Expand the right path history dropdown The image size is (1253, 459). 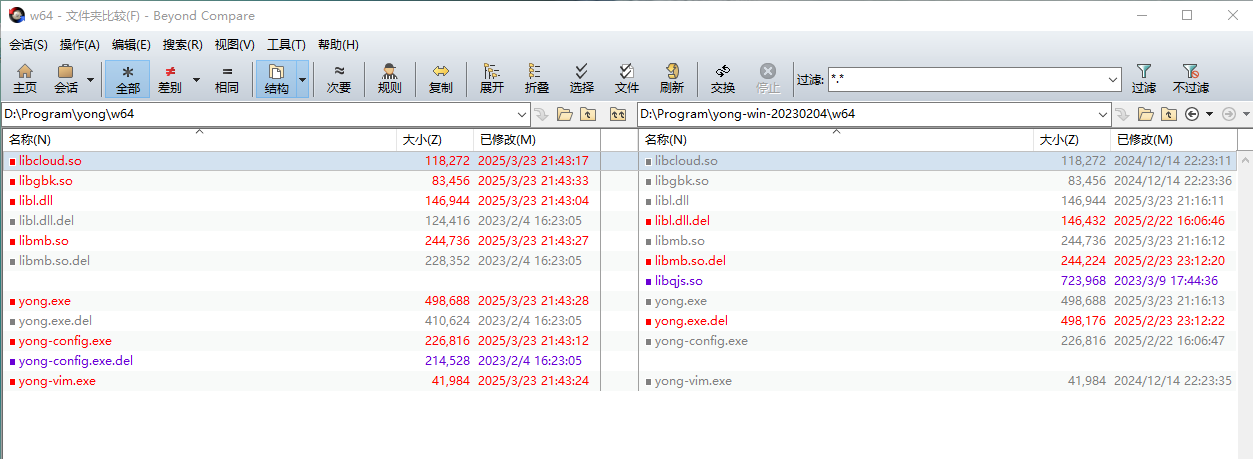pos(1104,114)
